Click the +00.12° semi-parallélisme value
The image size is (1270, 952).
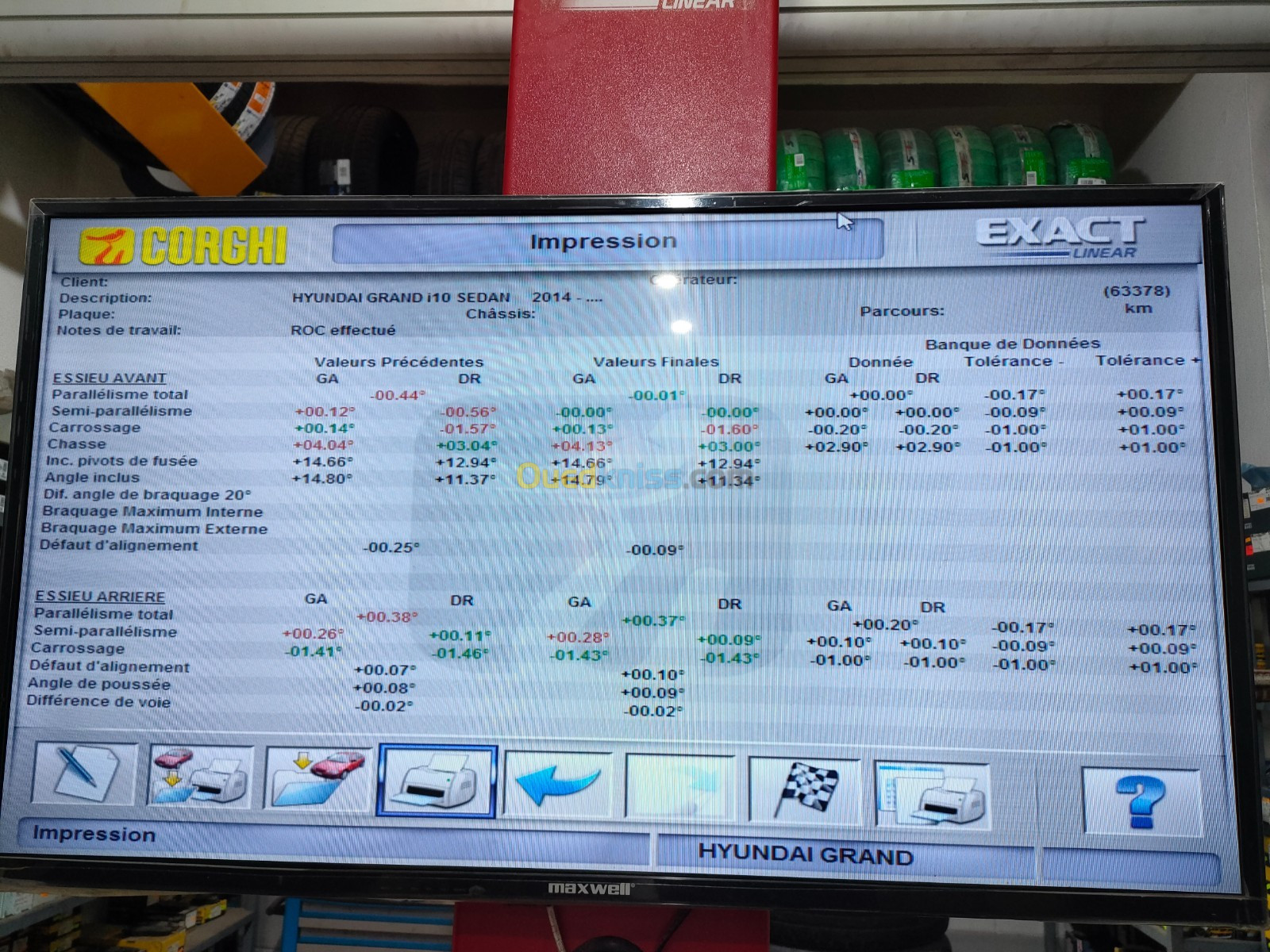click(325, 412)
